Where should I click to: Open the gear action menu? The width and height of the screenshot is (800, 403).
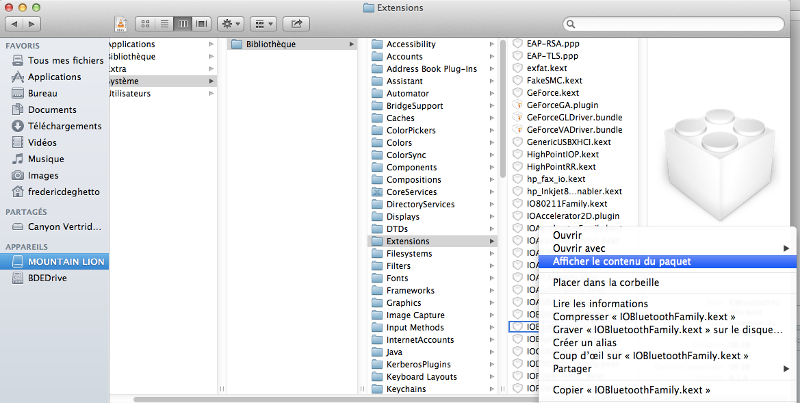point(231,24)
